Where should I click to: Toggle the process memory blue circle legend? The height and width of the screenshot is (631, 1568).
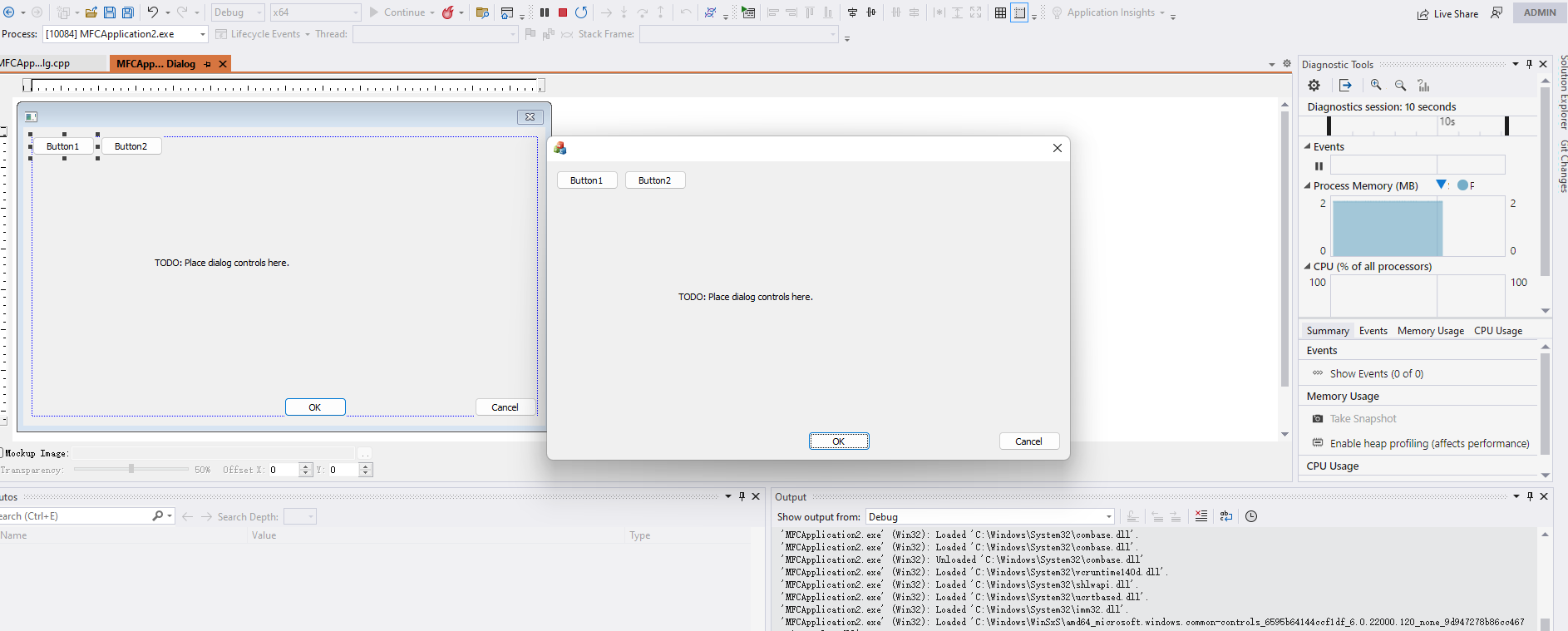pos(1462,185)
